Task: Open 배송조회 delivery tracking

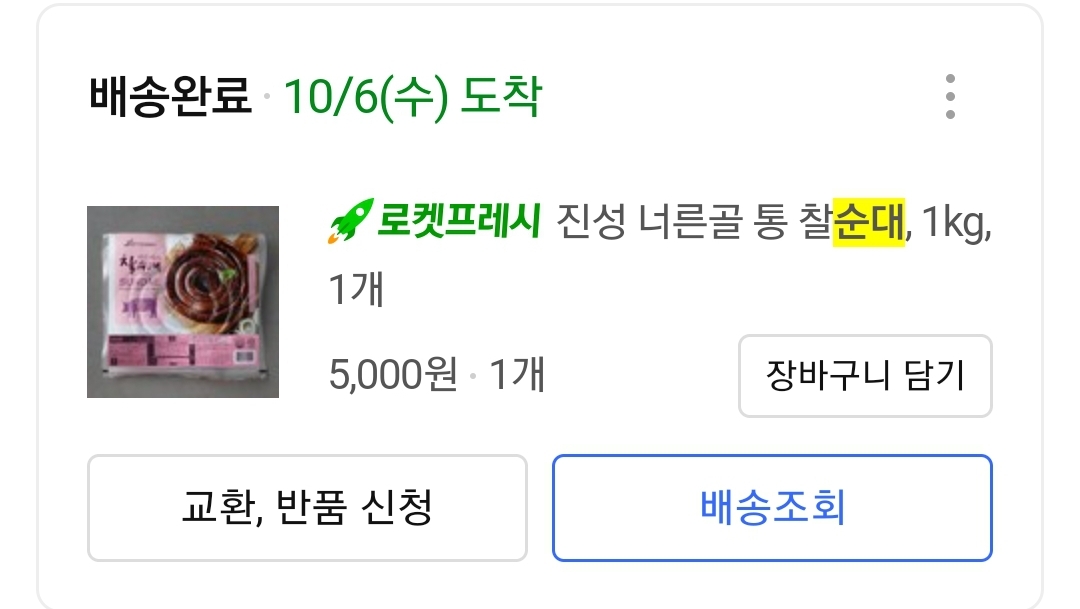Action: coord(772,507)
